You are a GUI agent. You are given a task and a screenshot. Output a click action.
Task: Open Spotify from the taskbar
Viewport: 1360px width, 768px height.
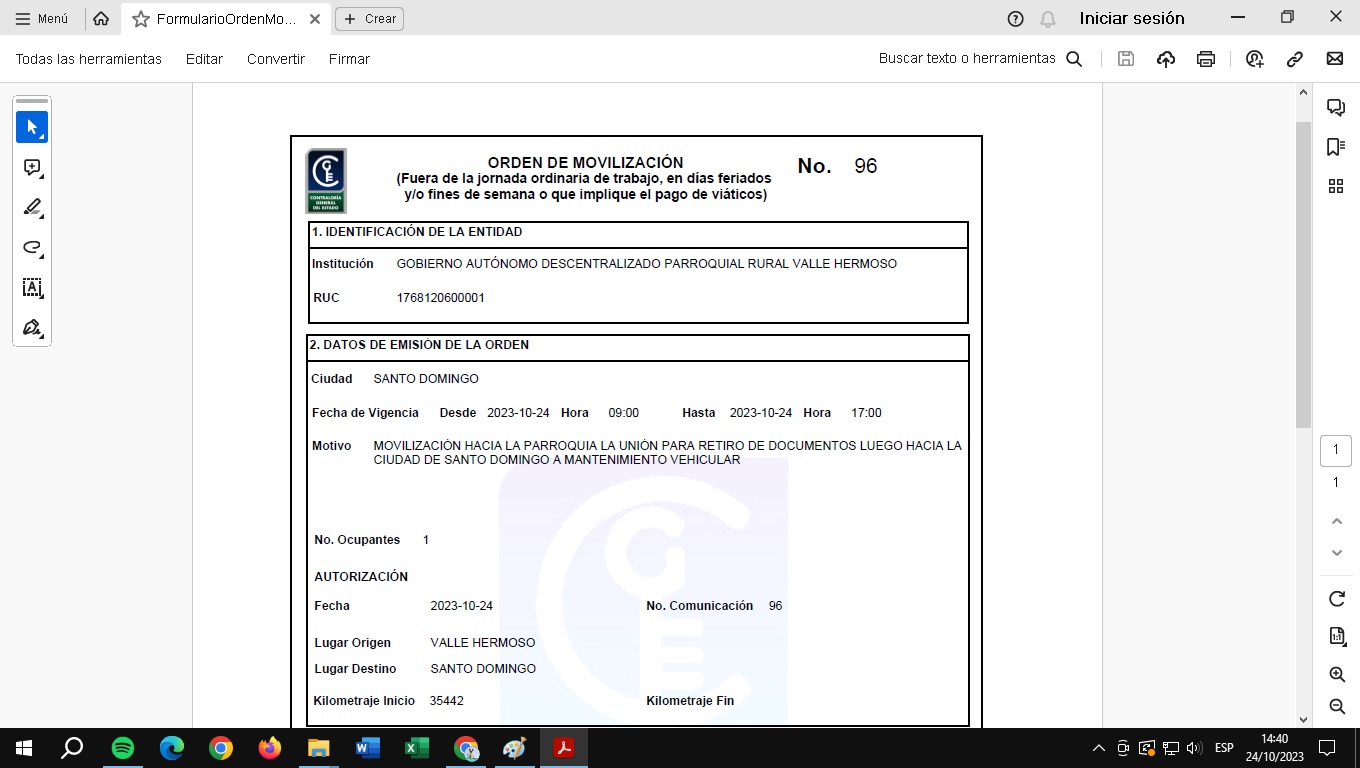[x=123, y=748]
